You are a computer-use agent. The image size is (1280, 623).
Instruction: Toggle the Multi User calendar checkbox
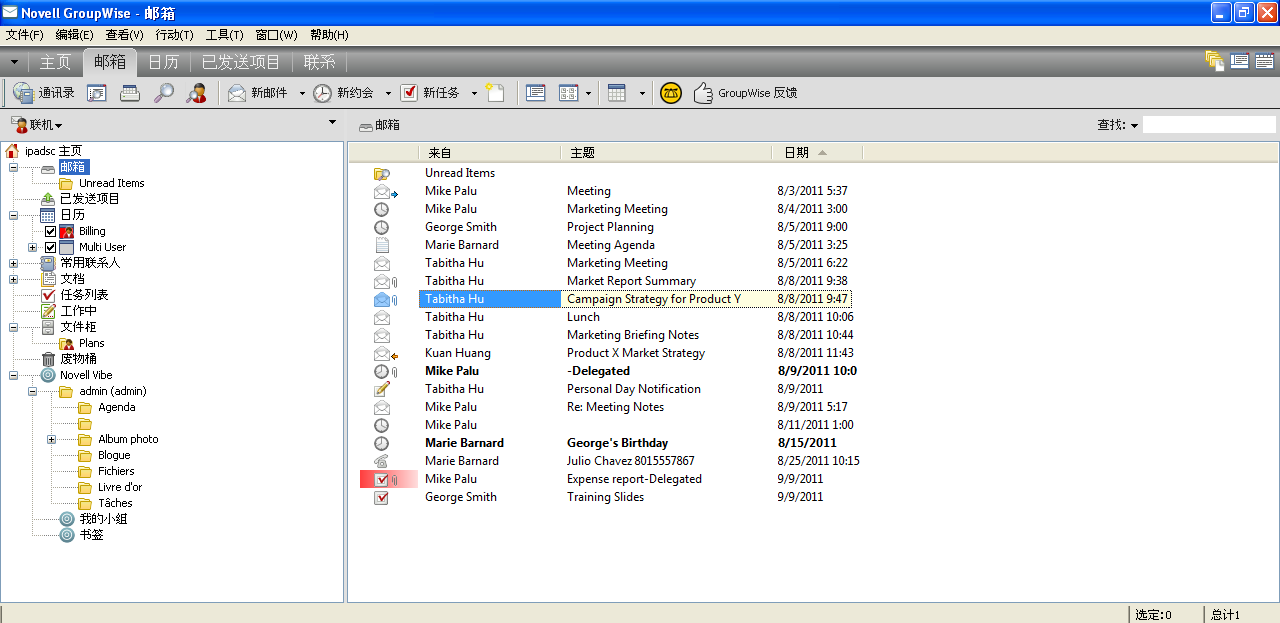(x=50, y=247)
